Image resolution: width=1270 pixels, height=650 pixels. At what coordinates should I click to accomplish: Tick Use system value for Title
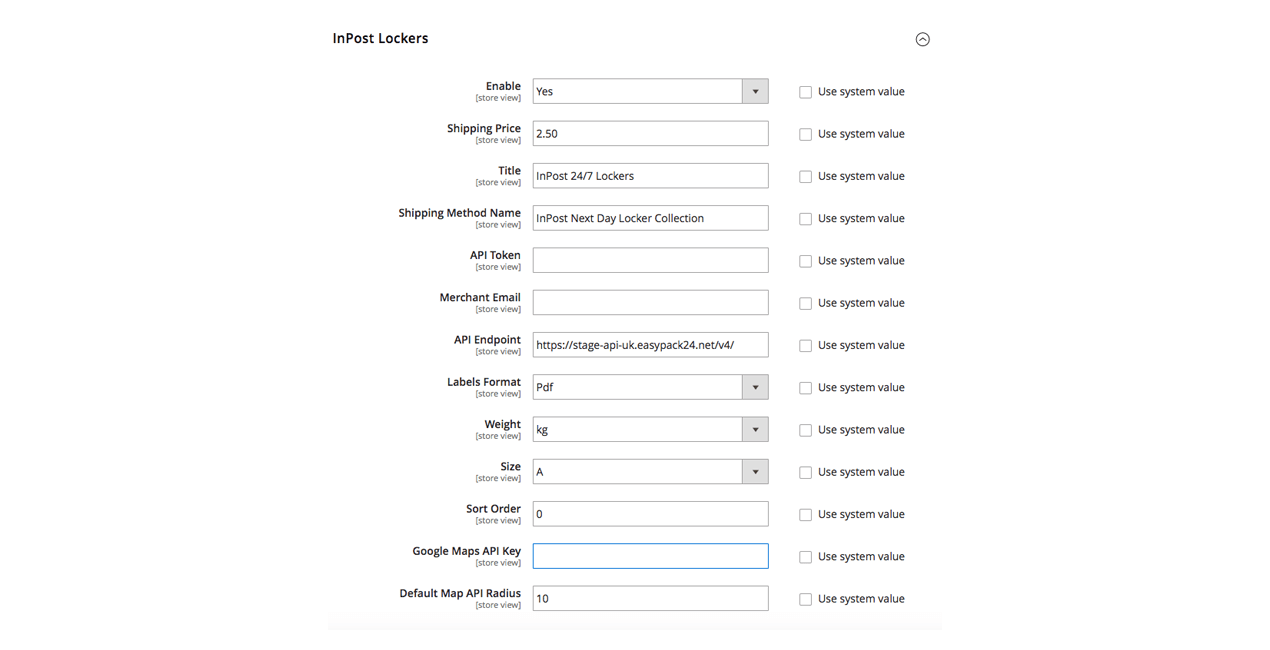805,176
